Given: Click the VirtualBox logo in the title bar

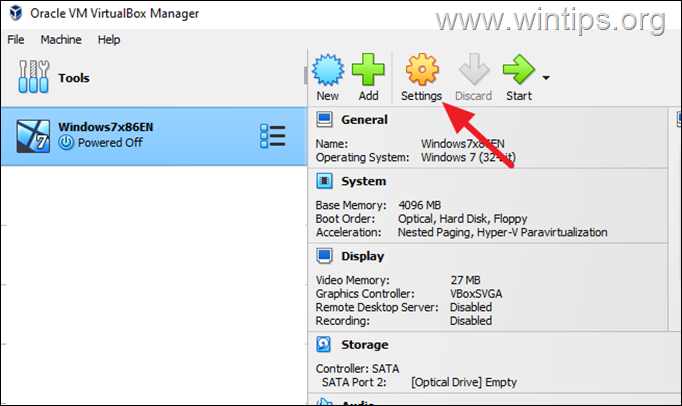Looking at the screenshot, I should [16, 13].
